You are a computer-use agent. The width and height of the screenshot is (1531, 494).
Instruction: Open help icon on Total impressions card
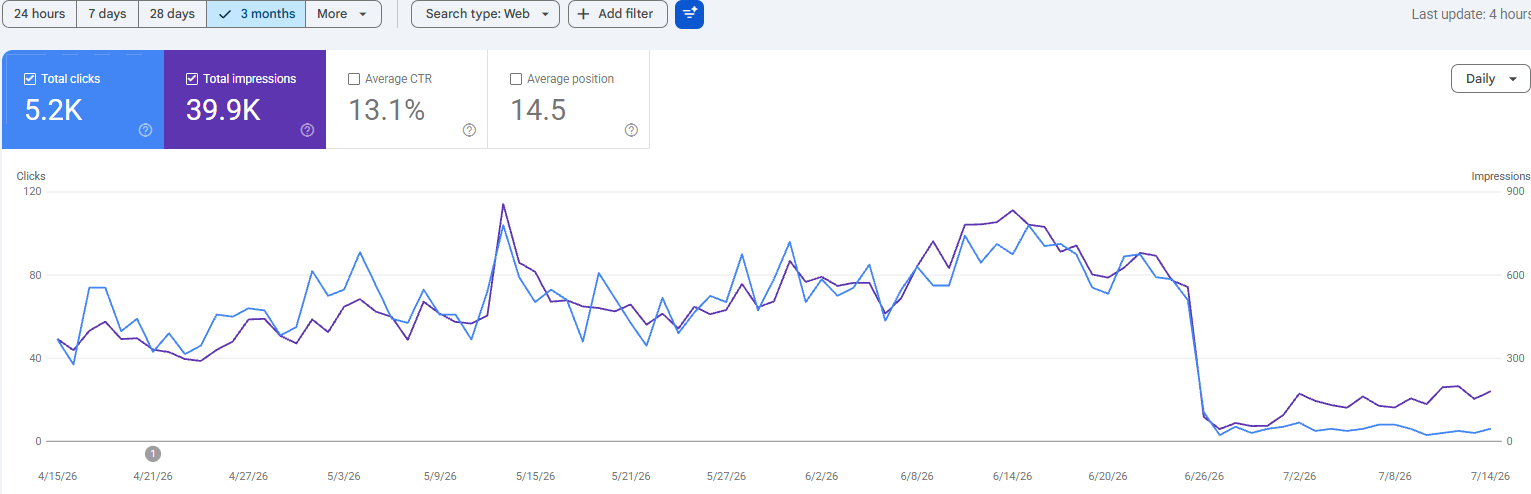[307, 130]
